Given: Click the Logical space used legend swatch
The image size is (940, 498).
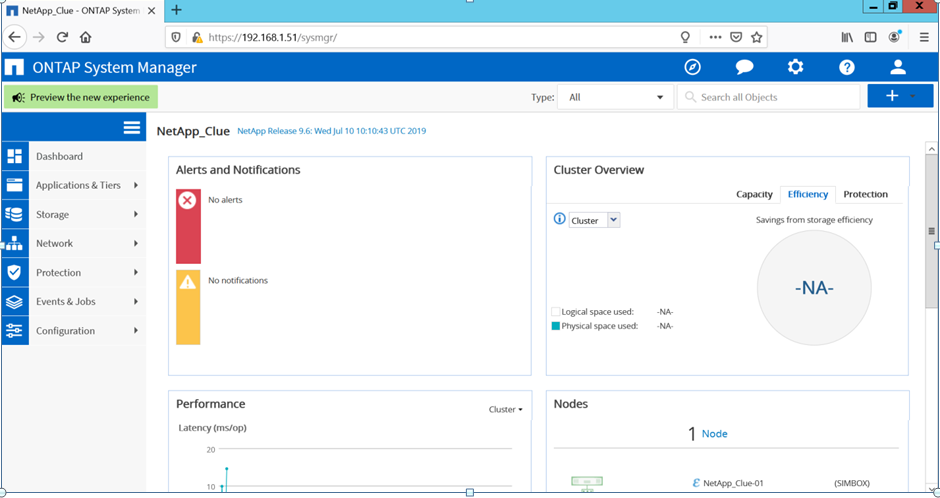Looking at the screenshot, I should pyautogui.click(x=556, y=312).
